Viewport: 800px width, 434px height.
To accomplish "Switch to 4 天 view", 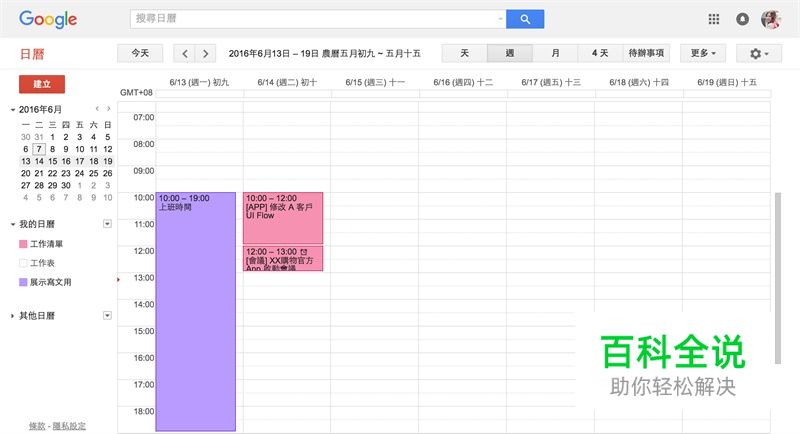I will (x=600, y=54).
